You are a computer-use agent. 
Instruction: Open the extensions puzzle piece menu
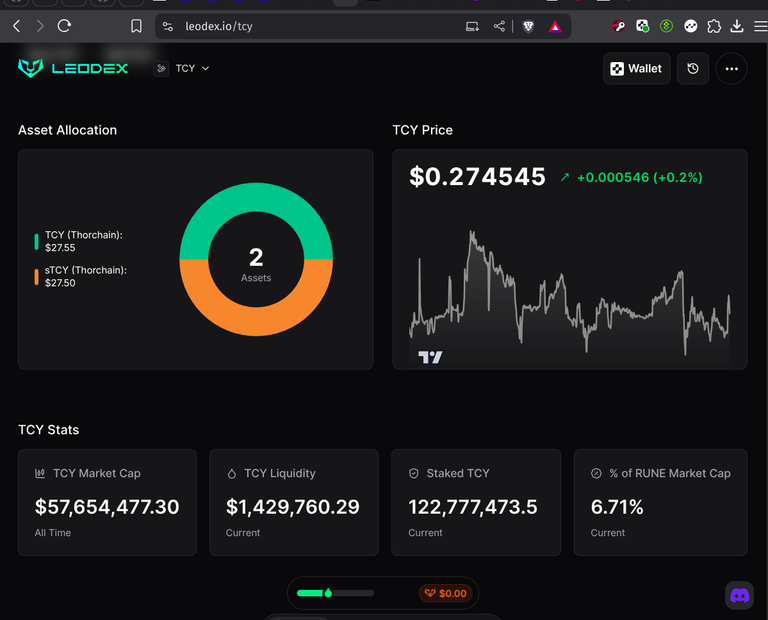(714, 26)
